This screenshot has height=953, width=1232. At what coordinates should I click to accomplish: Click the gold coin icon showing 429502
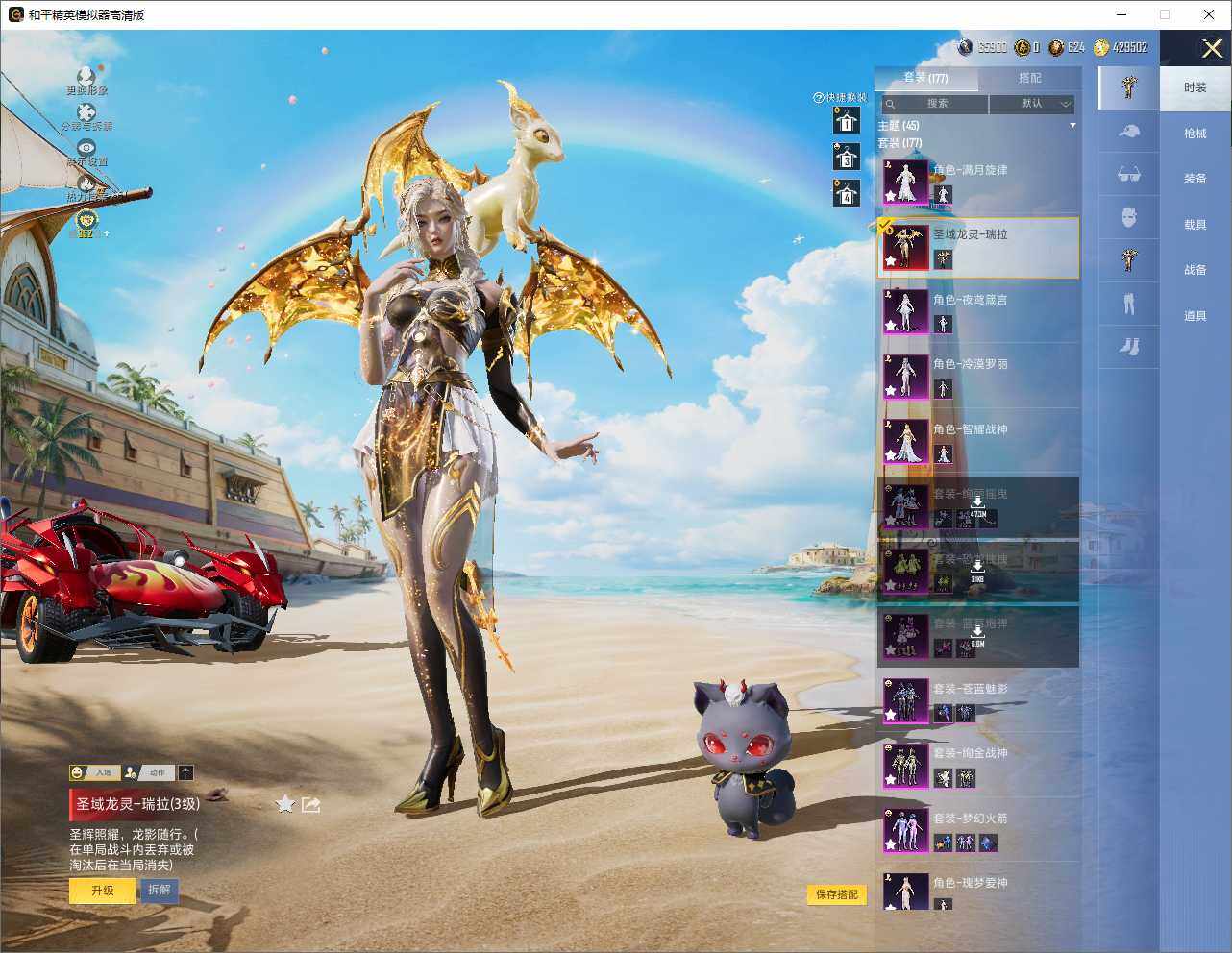coord(1101,47)
